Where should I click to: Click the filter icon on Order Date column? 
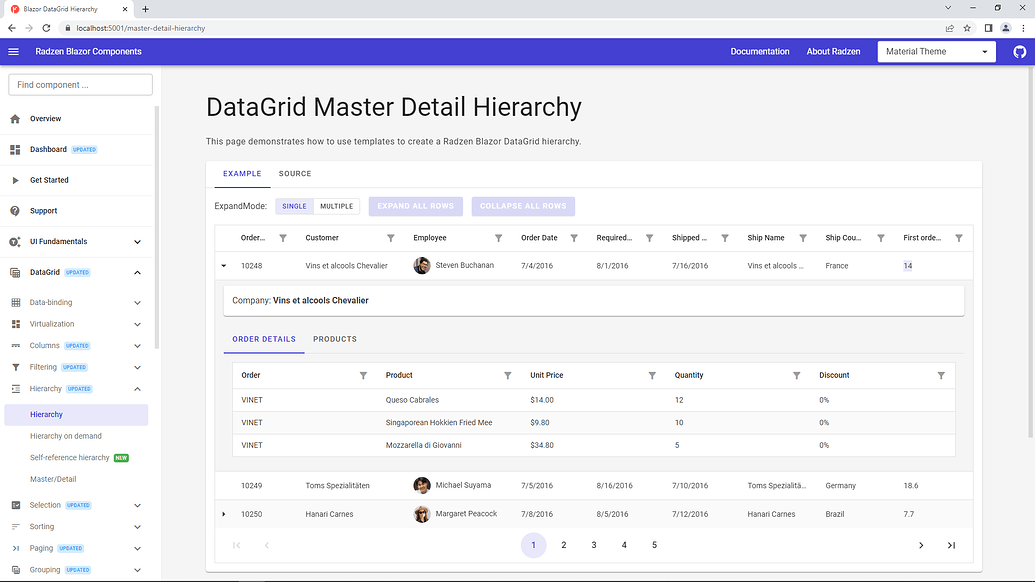573,238
